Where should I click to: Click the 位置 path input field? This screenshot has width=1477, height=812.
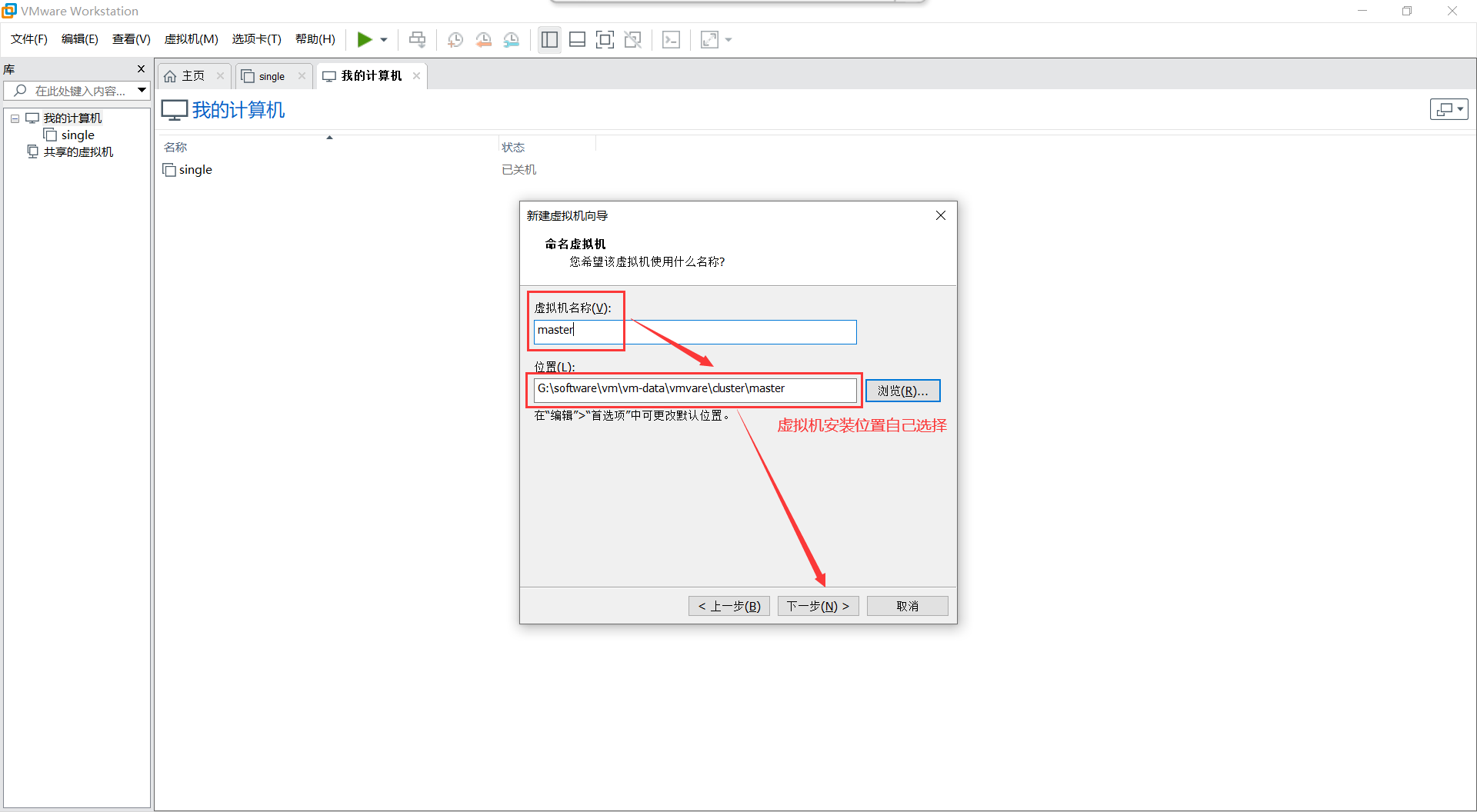(x=695, y=390)
